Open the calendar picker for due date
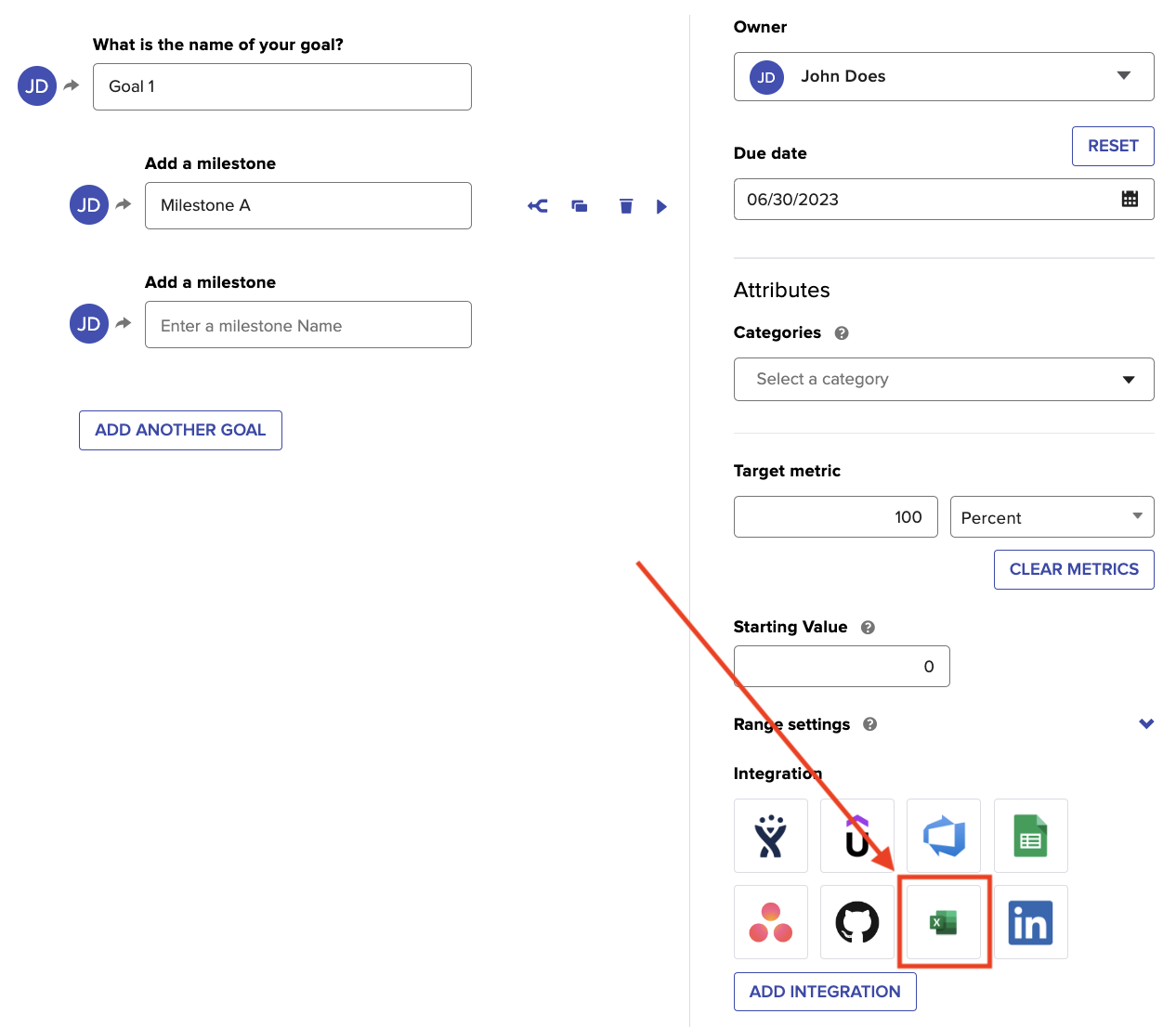 point(1130,198)
